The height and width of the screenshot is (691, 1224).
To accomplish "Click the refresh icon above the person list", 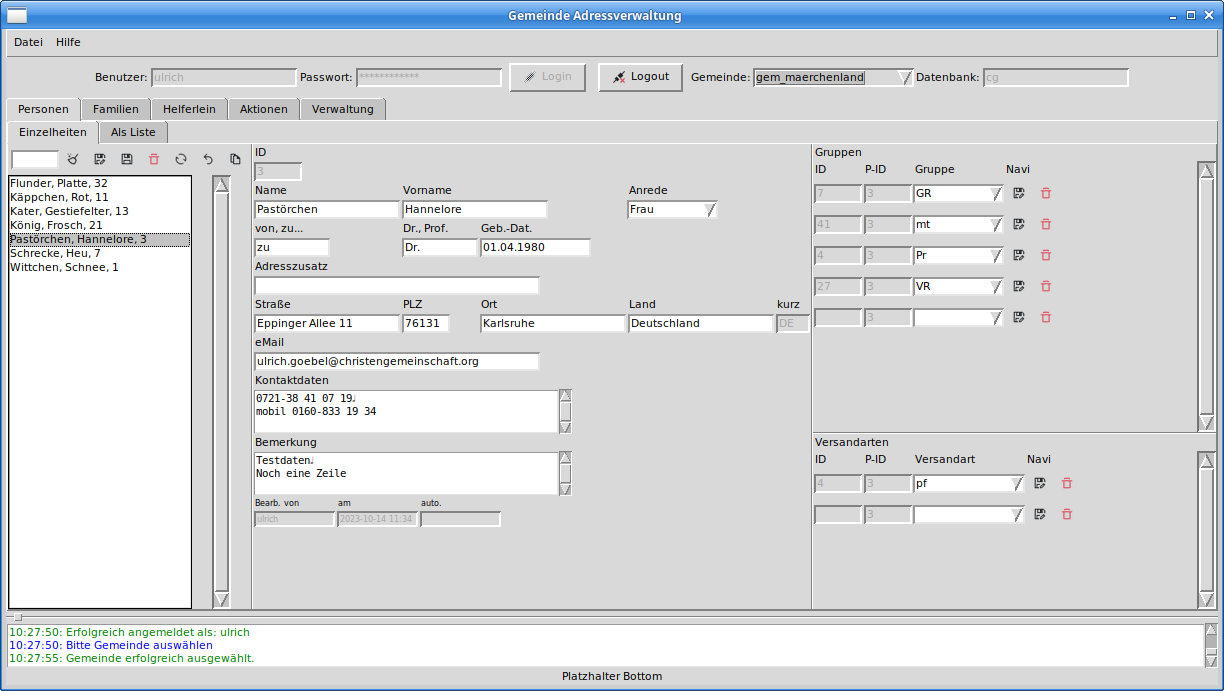I will tap(181, 159).
